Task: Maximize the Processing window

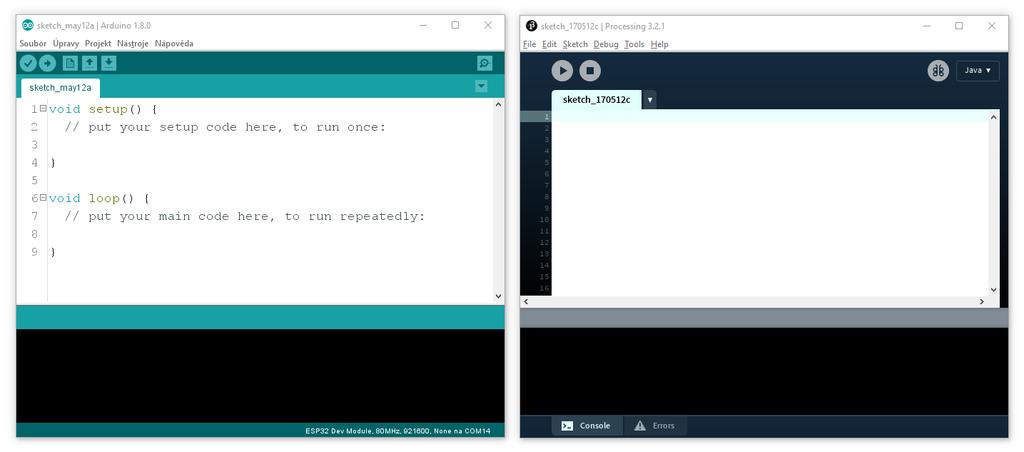Action: pos(959,26)
